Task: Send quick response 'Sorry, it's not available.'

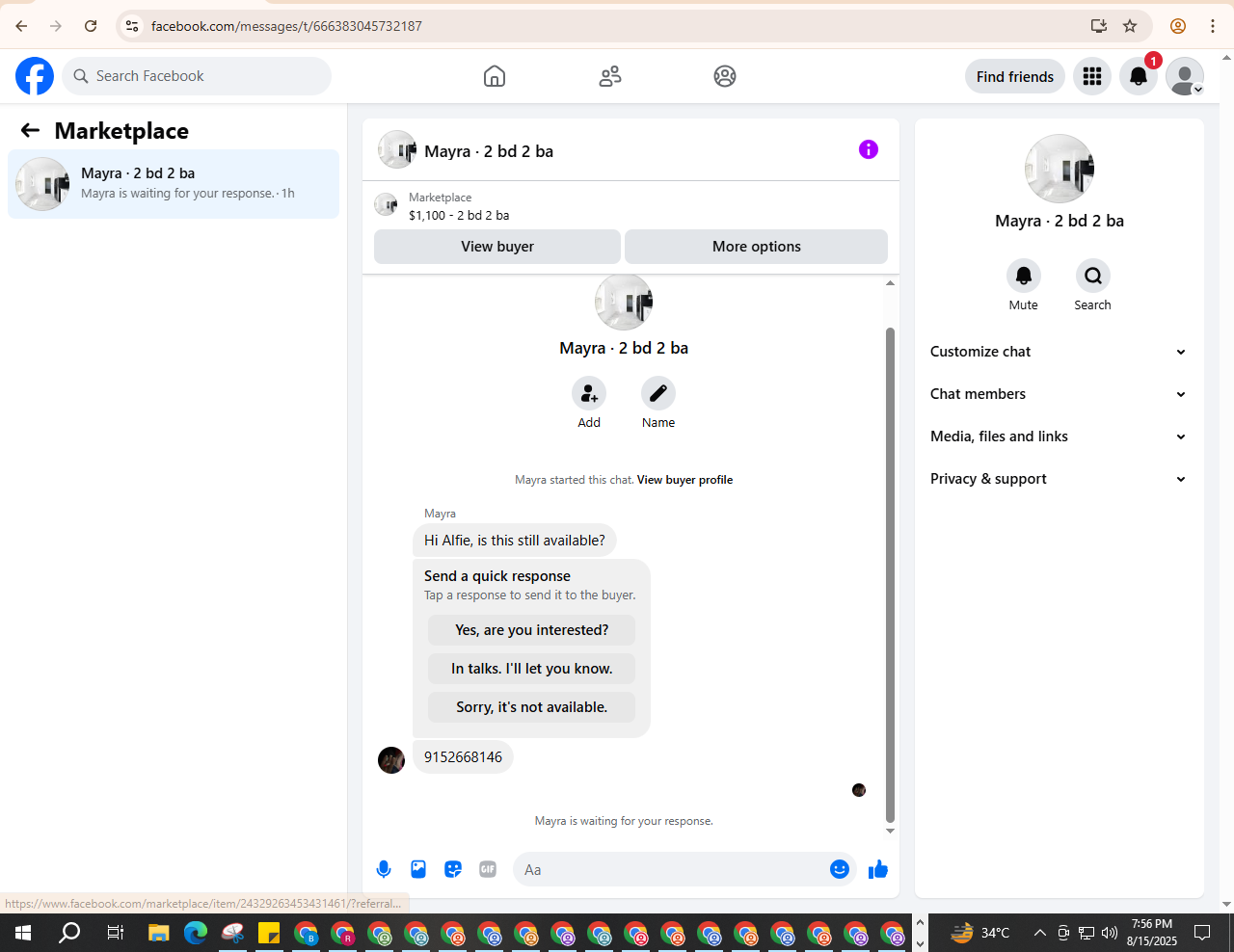Action: tap(532, 707)
